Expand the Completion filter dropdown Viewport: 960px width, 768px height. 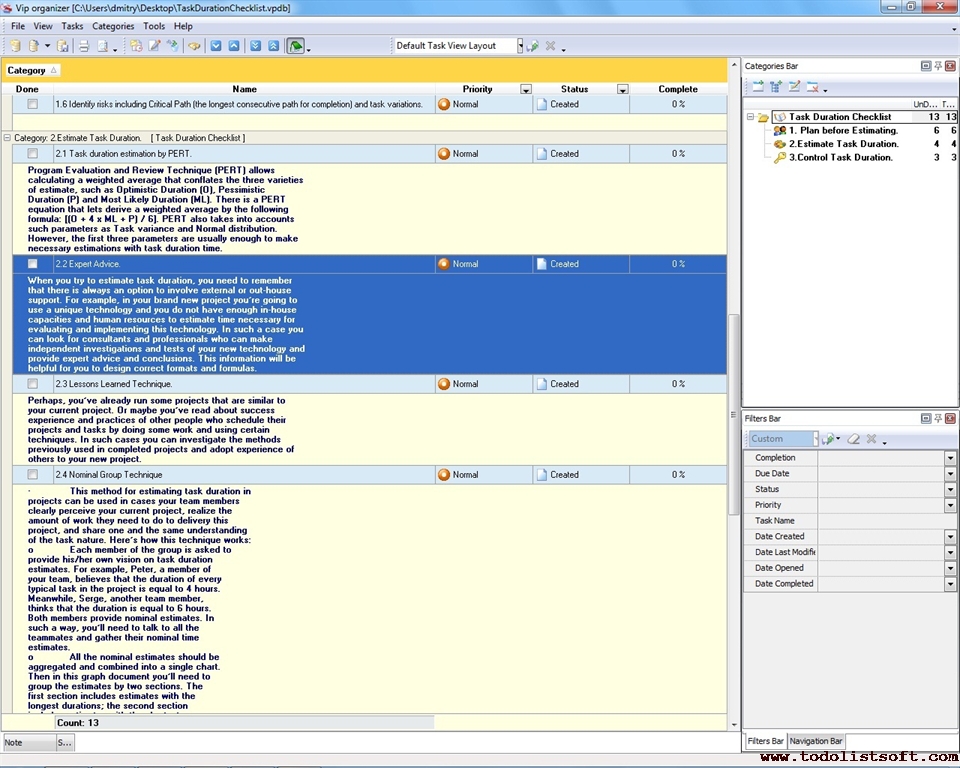[950, 458]
